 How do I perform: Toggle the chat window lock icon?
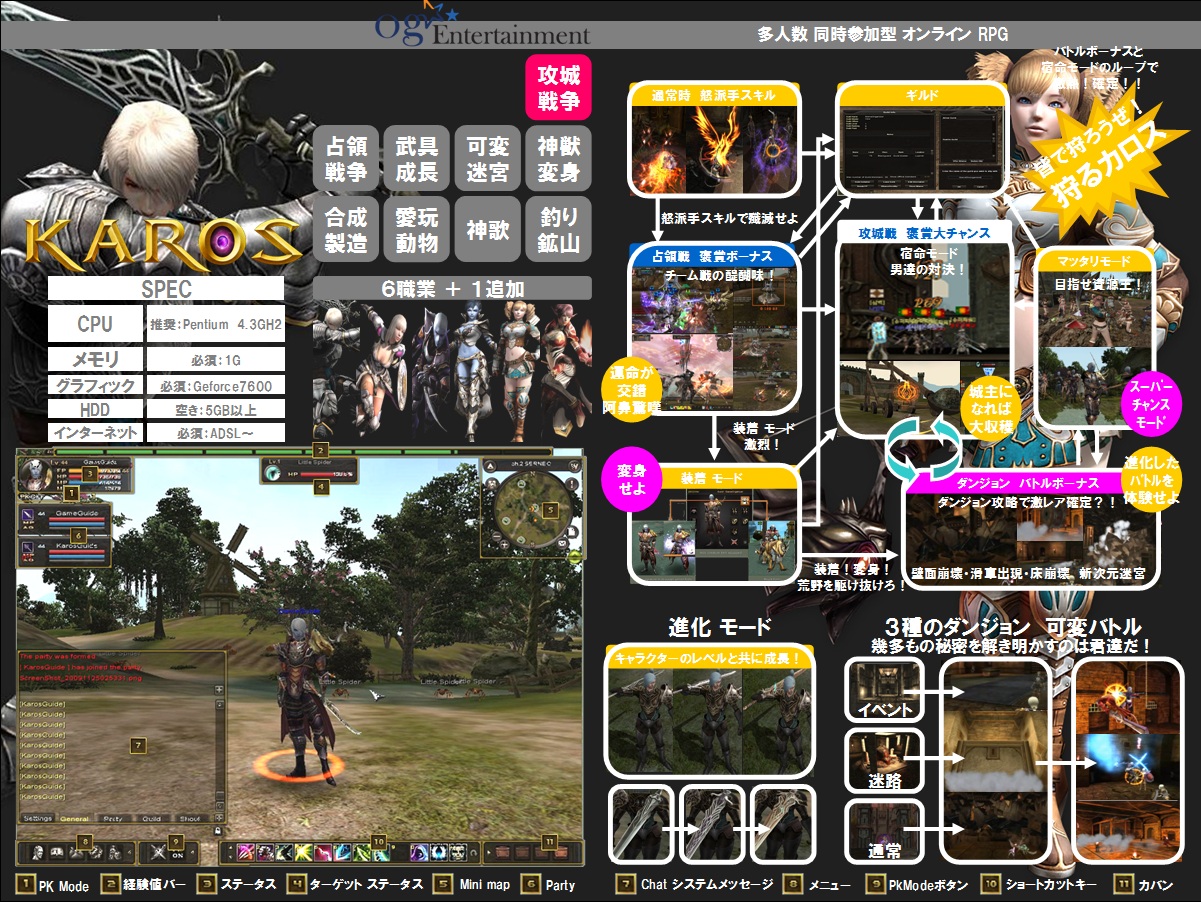tap(218, 831)
